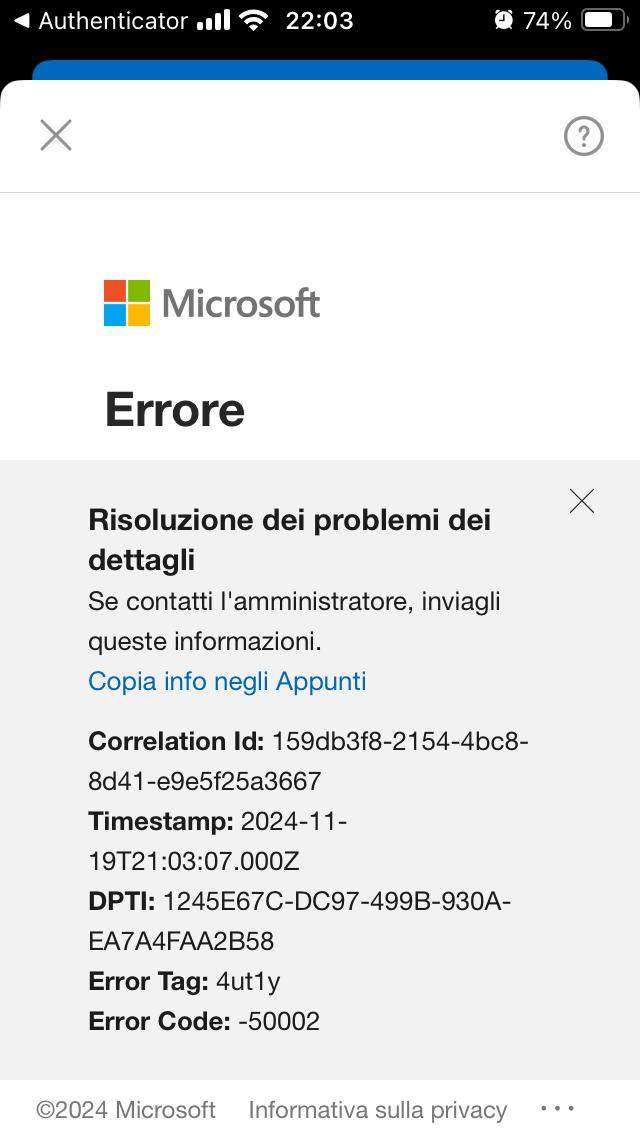Close the troubleshooting details panel
Image resolution: width=640 pixels, height=1136 pixels.
[x=581, y=501]
